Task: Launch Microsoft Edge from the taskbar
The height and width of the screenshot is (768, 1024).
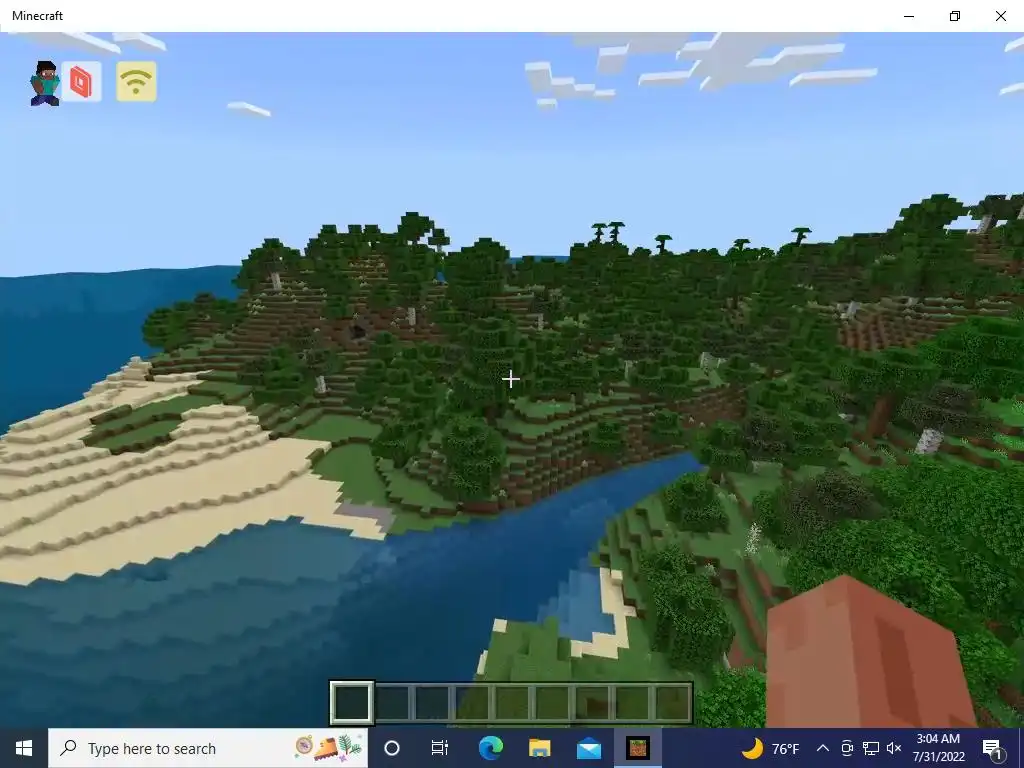Action: coord(490,748)
